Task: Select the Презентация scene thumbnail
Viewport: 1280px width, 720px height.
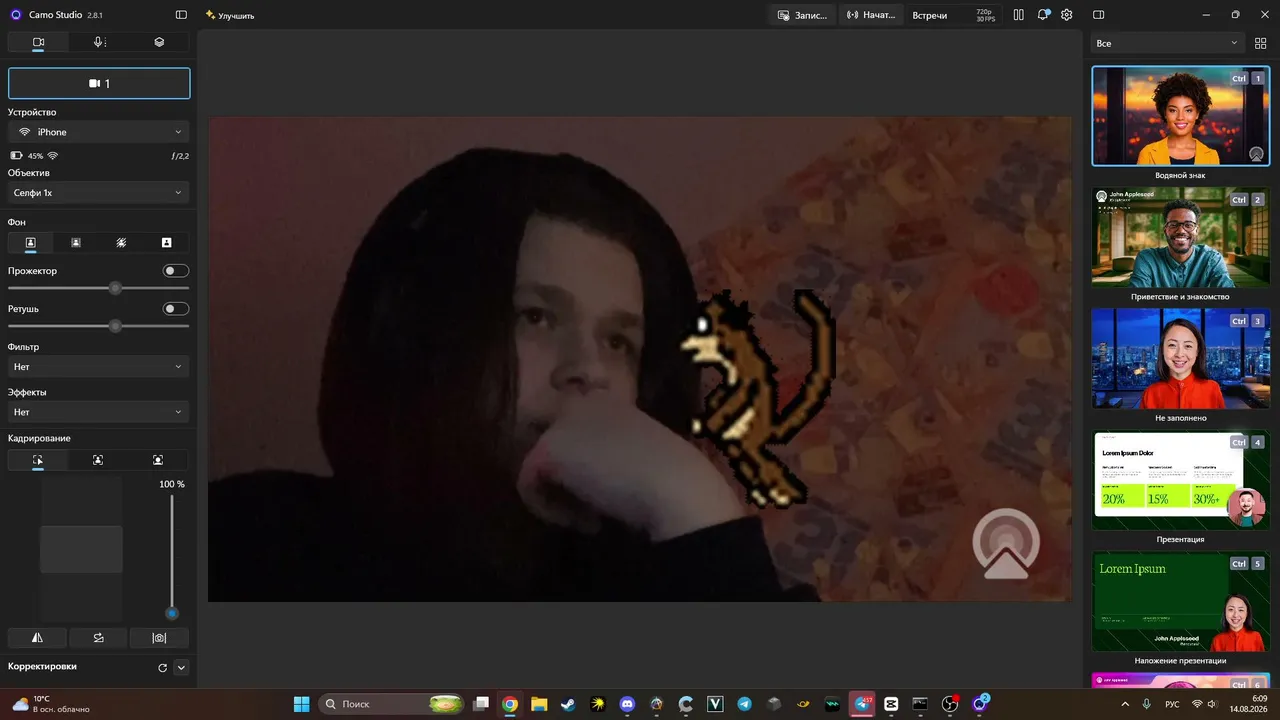Action: 1180,480
